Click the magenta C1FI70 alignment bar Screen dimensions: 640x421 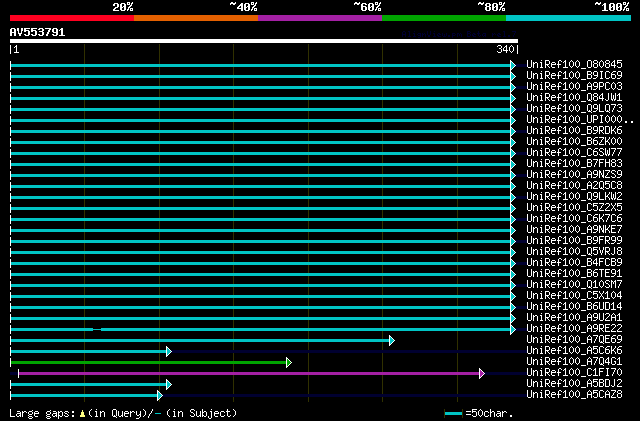pos(248,373)
